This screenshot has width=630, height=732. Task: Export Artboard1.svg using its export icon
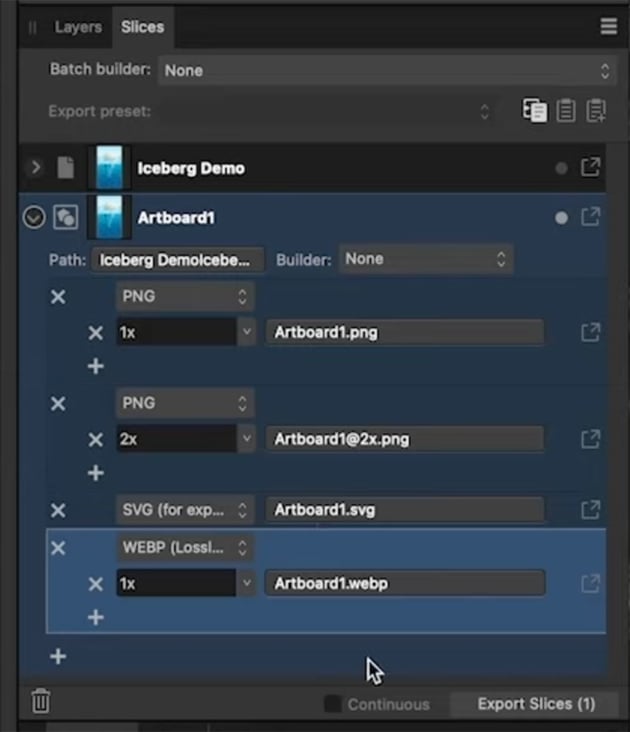click(590, 510)
